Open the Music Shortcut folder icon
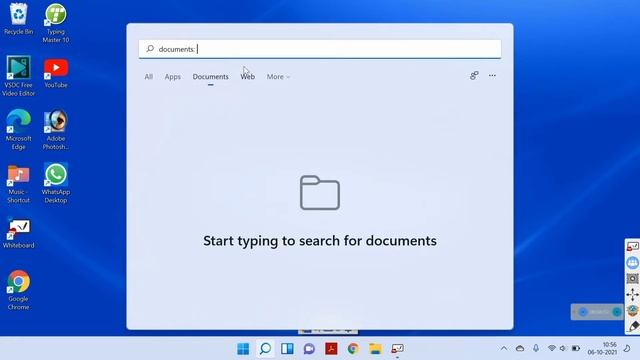 [x=18, y=184]
